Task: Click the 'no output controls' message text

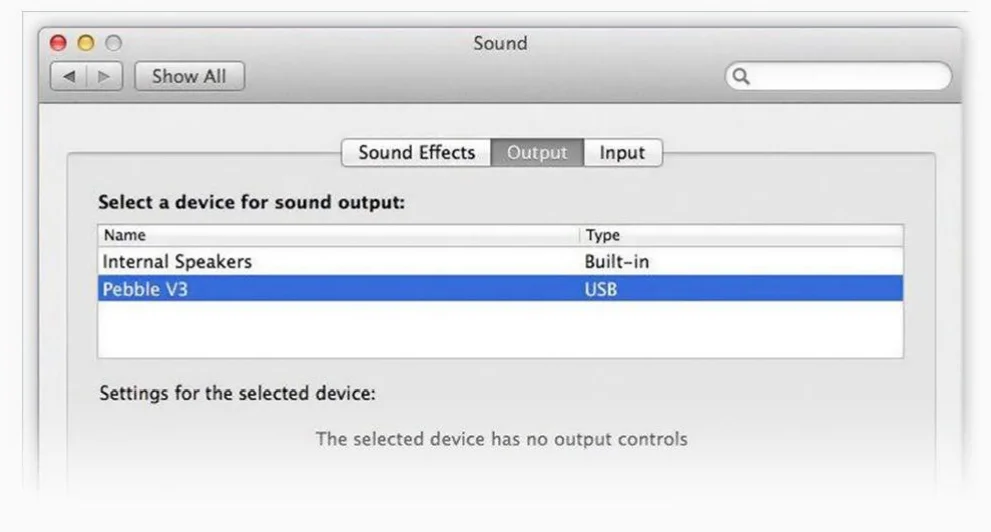Action: click(x=501, y=438)
